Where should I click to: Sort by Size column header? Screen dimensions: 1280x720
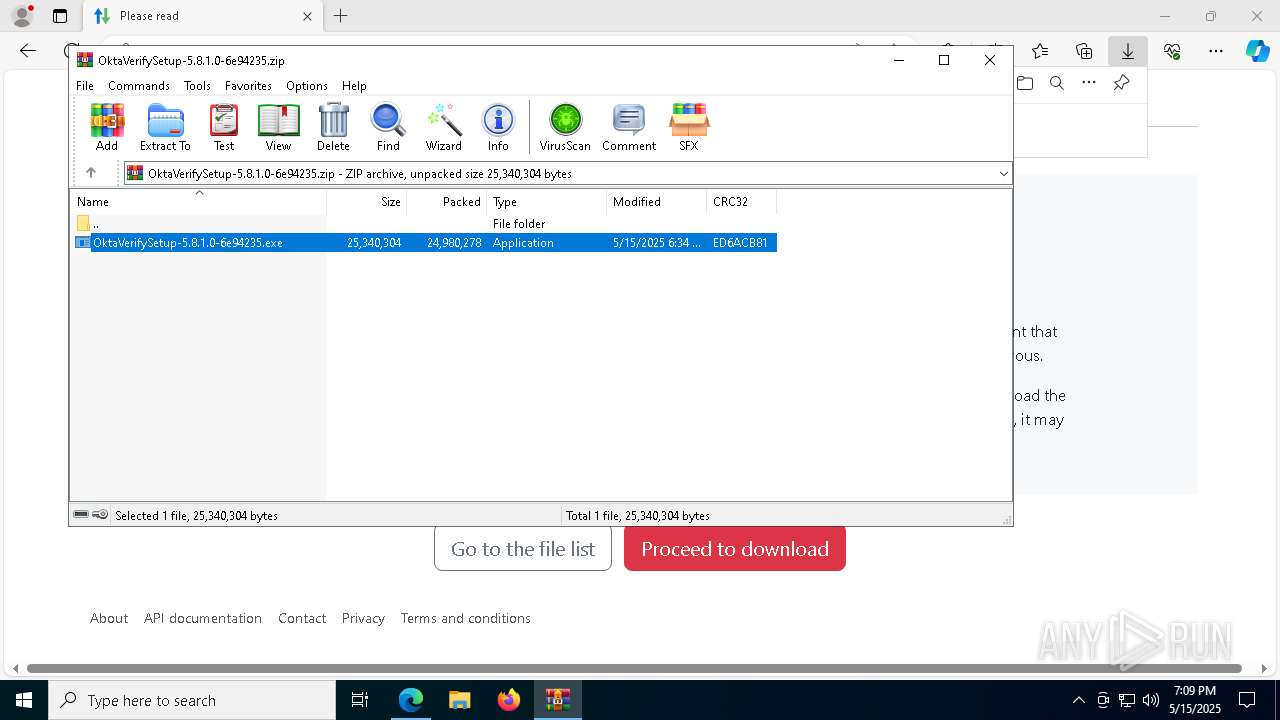(367, 201)
